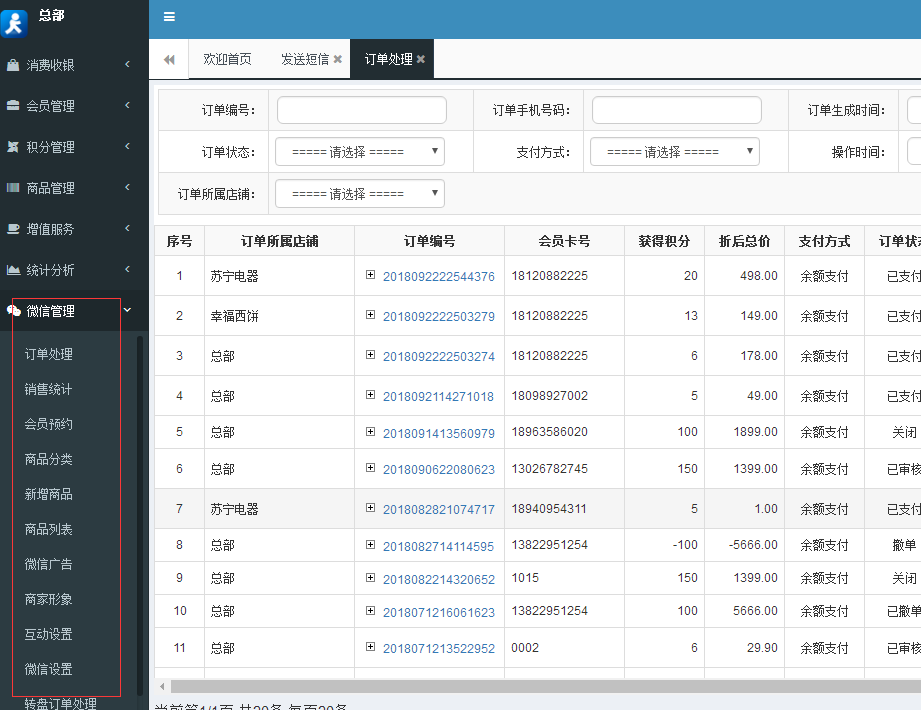Collapse the sidebar with the hamburger icon
The height and width of the screenshot is (710, 921).
pos(169,17)
